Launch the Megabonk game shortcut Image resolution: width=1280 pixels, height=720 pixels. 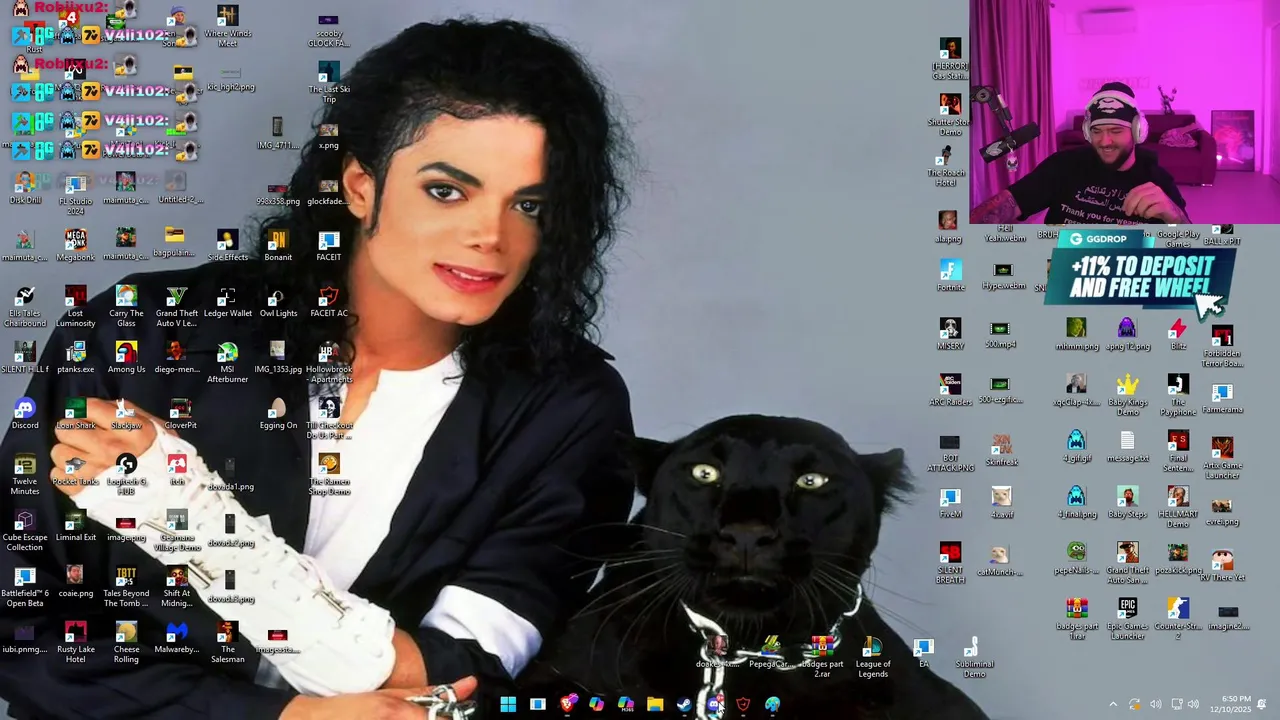75,246
